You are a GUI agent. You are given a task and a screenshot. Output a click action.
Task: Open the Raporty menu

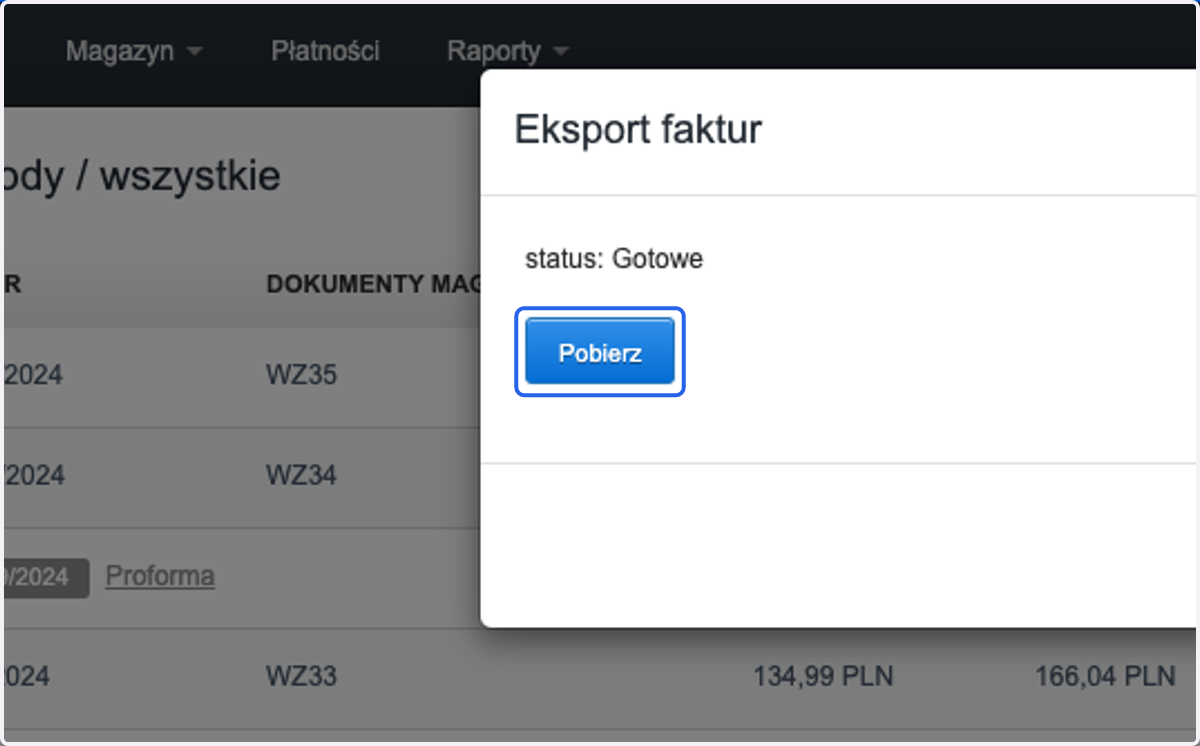pyautogui.click(x=507, y=51)
